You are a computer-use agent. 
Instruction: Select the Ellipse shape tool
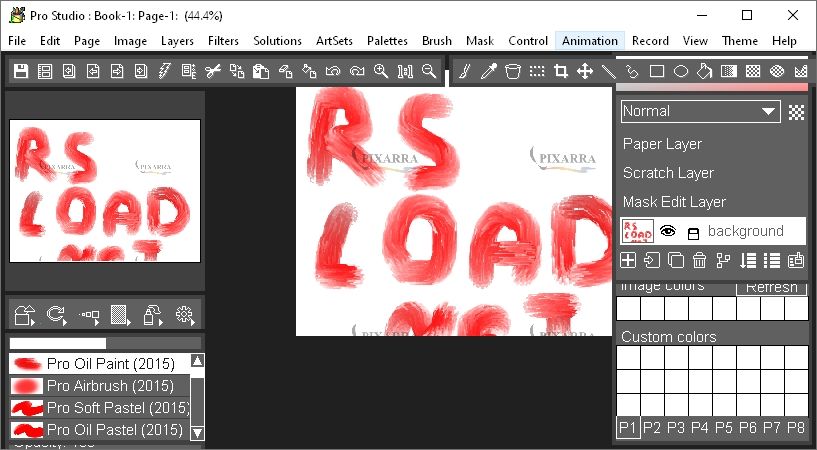click(680, 71)
